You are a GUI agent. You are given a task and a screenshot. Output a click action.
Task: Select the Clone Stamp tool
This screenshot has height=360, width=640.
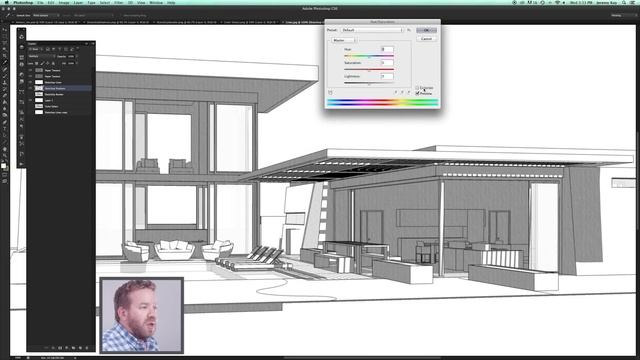[5, 82]
